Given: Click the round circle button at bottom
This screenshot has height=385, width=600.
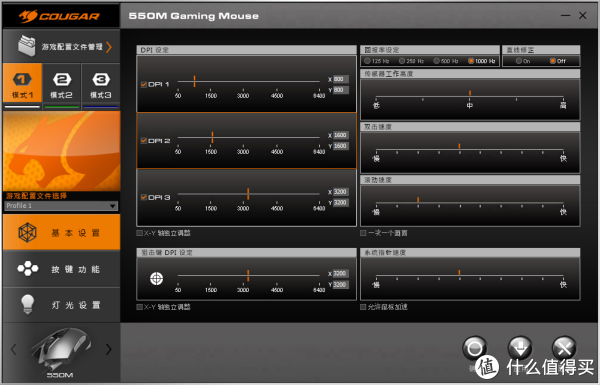Looking at the screenshot, I should click(x=474, y=348).
